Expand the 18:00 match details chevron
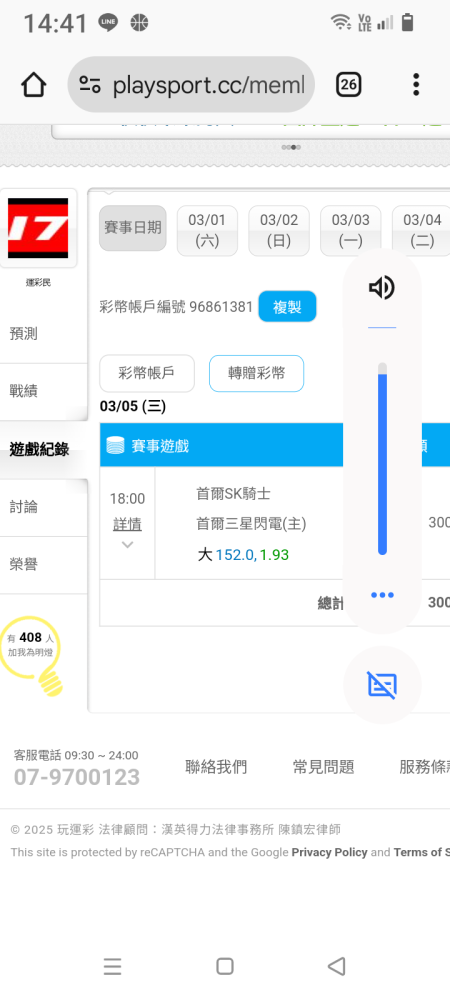Image resolution: width=450 pixels, height=1000 pixels. [x=127, y=545]
